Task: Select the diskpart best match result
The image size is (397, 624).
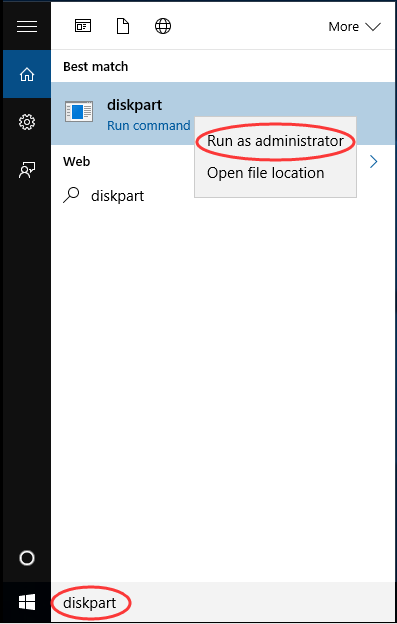Action: (x=223, y=113)
